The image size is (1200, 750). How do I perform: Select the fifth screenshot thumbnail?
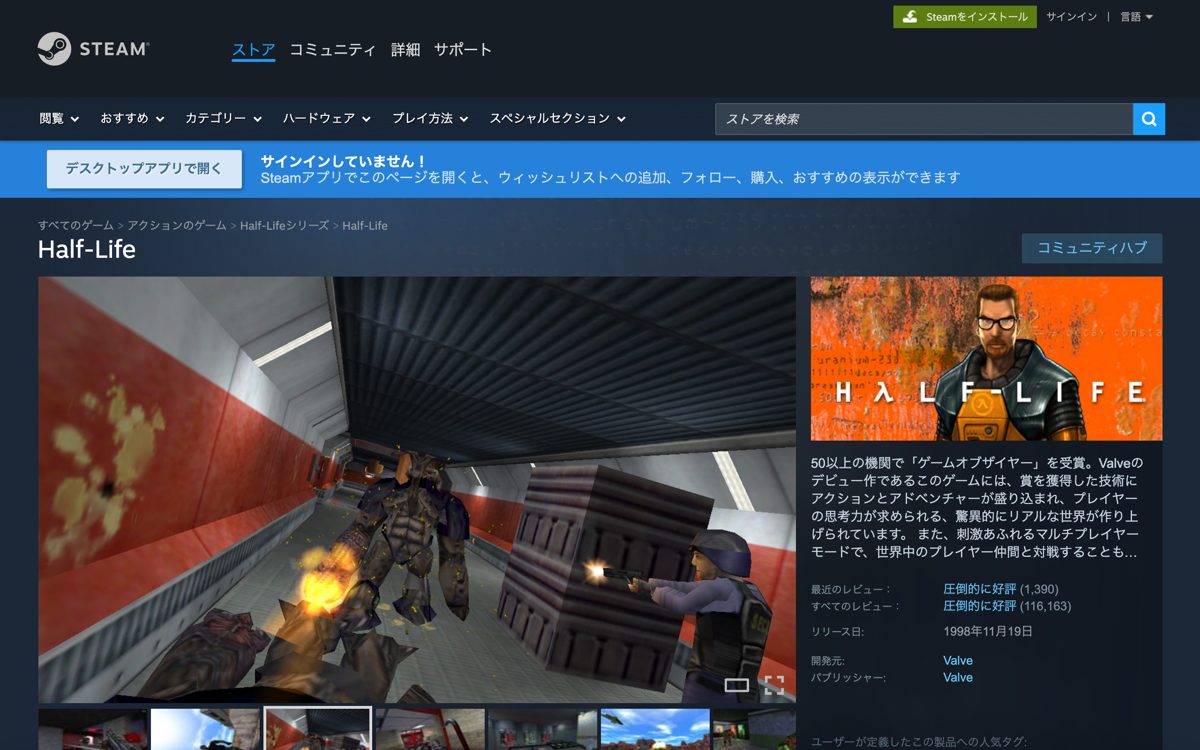tap(543, 729)
